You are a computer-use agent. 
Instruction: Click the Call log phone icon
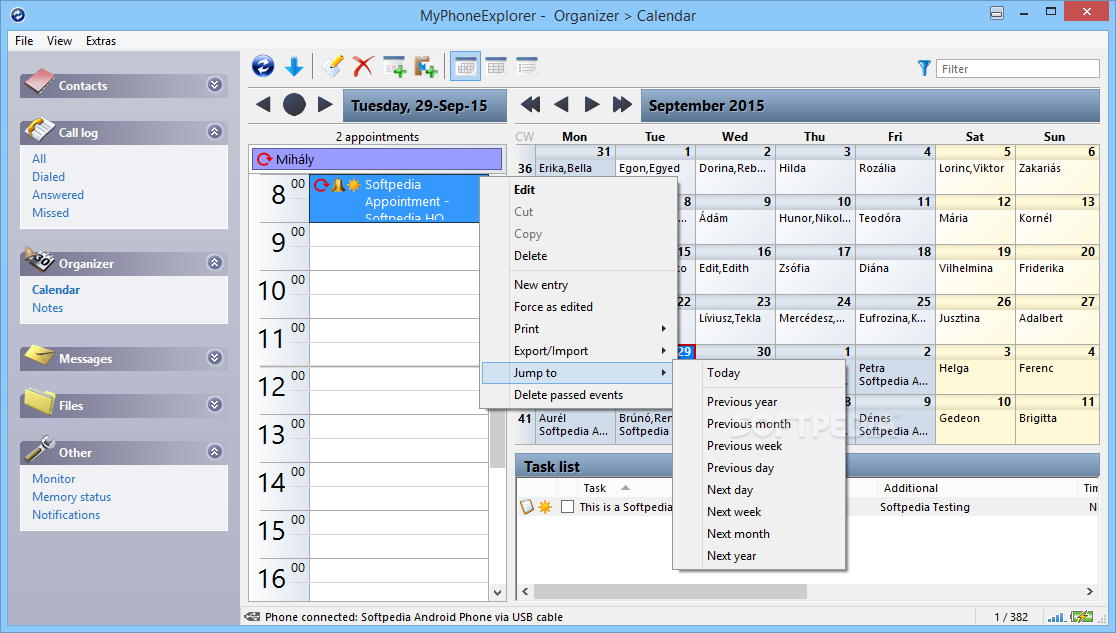point(39,129)
